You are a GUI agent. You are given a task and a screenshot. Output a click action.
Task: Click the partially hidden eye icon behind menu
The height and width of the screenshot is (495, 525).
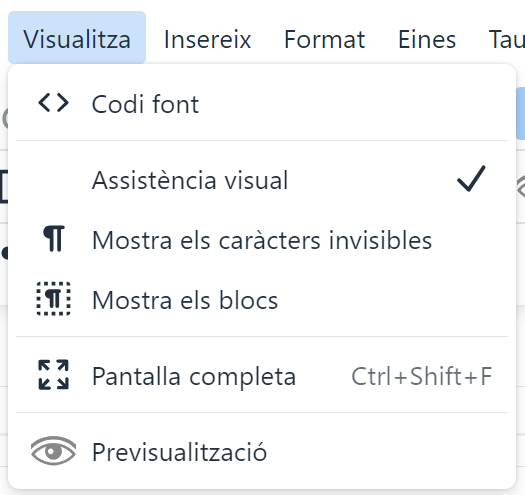(521, 187)
